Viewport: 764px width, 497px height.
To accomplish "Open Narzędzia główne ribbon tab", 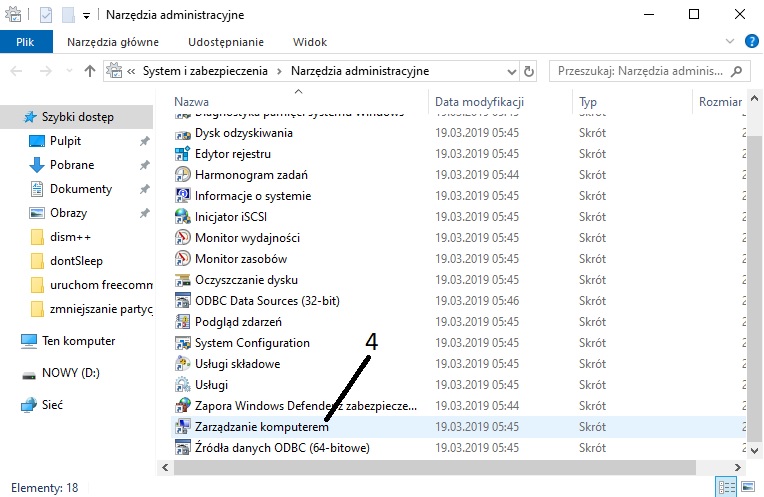I will point(113,42).
